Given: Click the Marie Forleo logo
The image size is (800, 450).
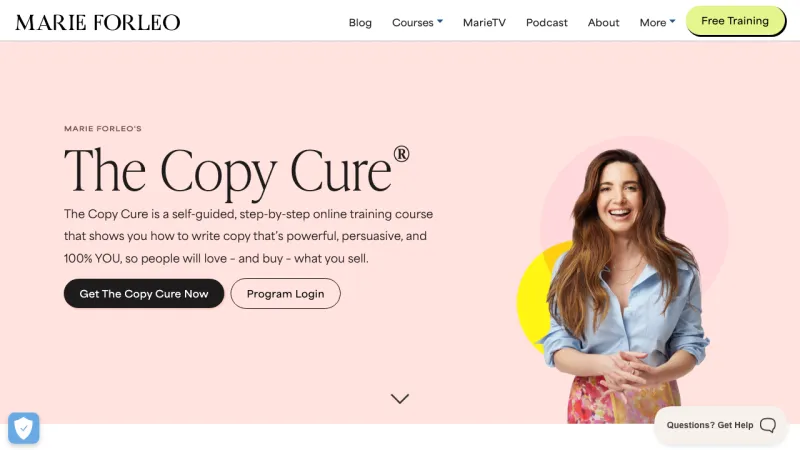Looking at the screenshot, I should coord(97,22).
